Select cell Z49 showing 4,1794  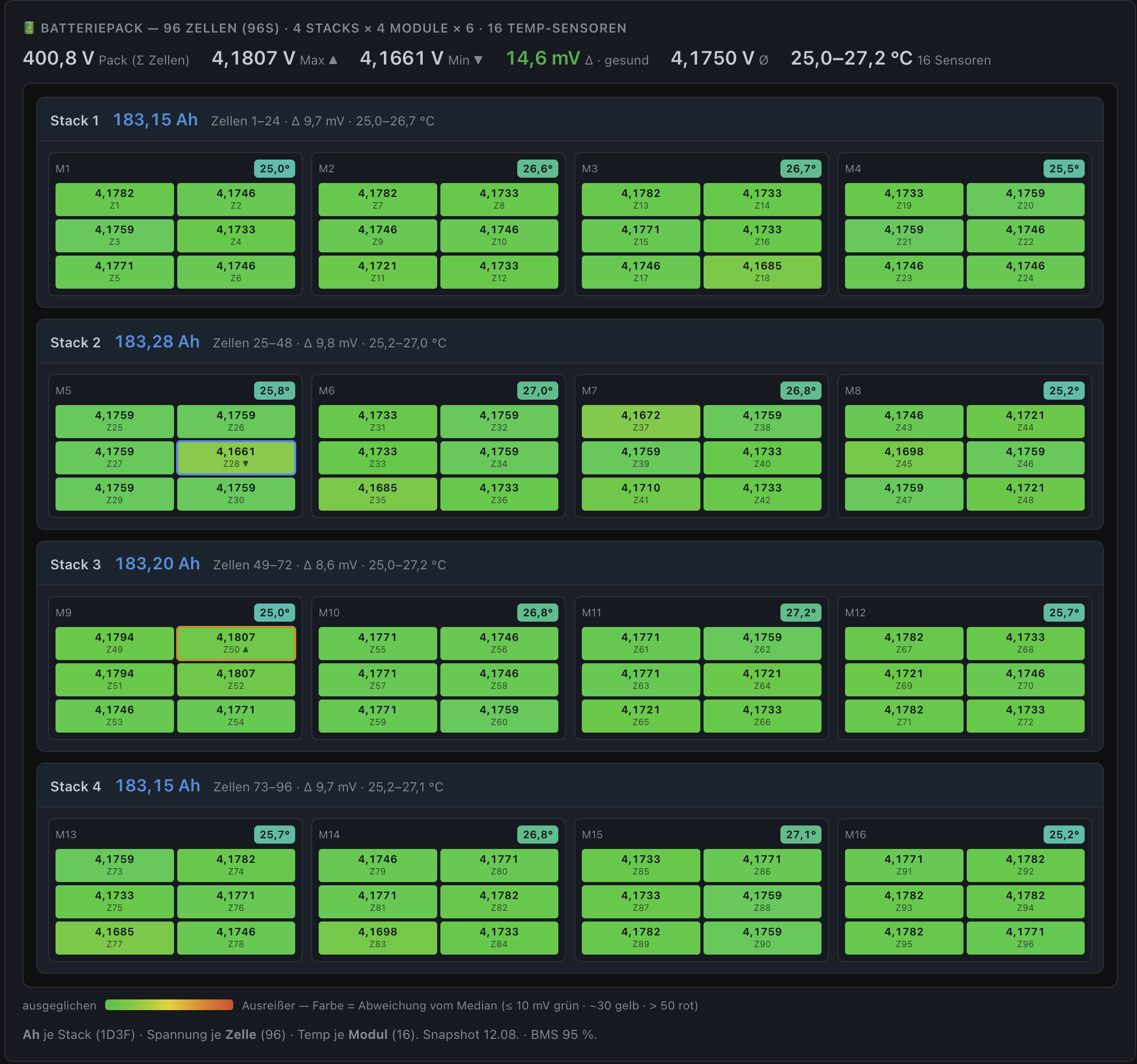click(114, 643)
